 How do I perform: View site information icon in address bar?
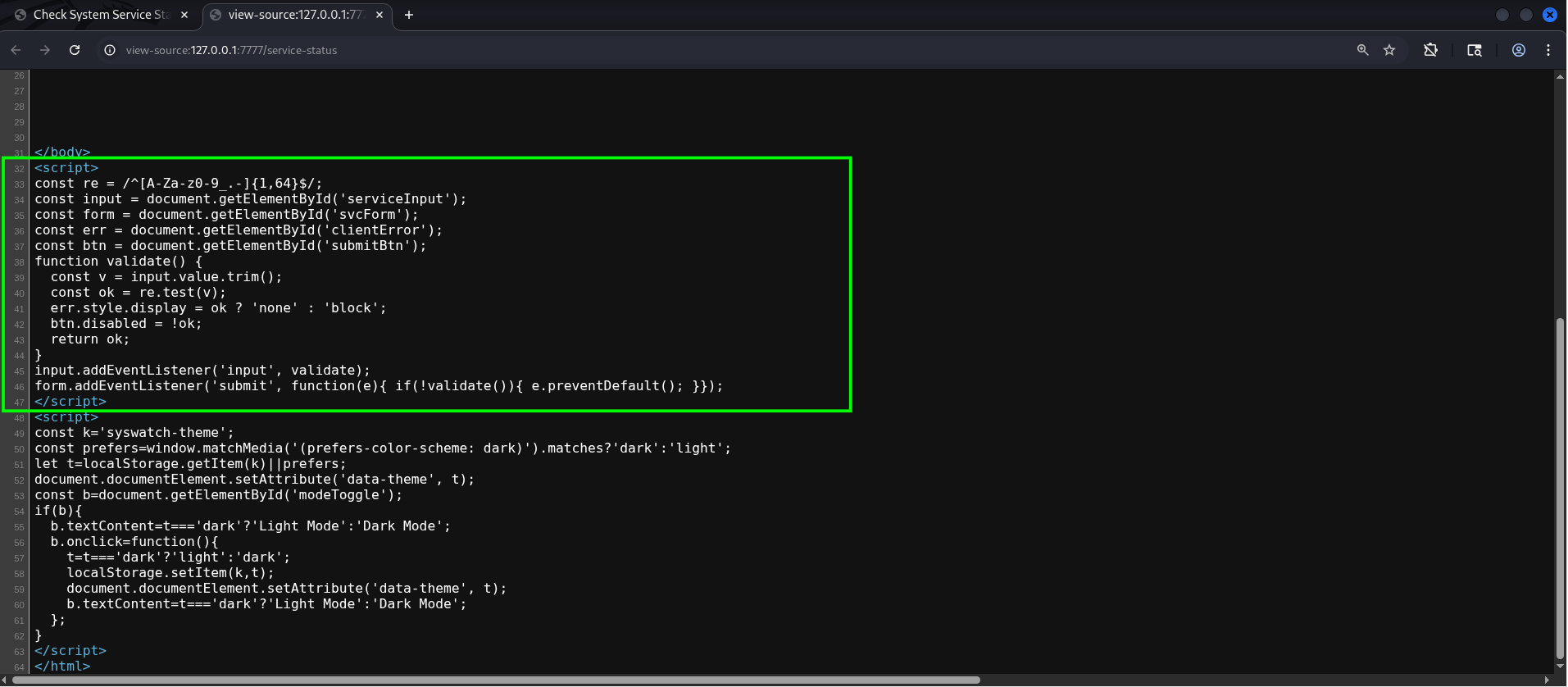click(x=109, y=50)
